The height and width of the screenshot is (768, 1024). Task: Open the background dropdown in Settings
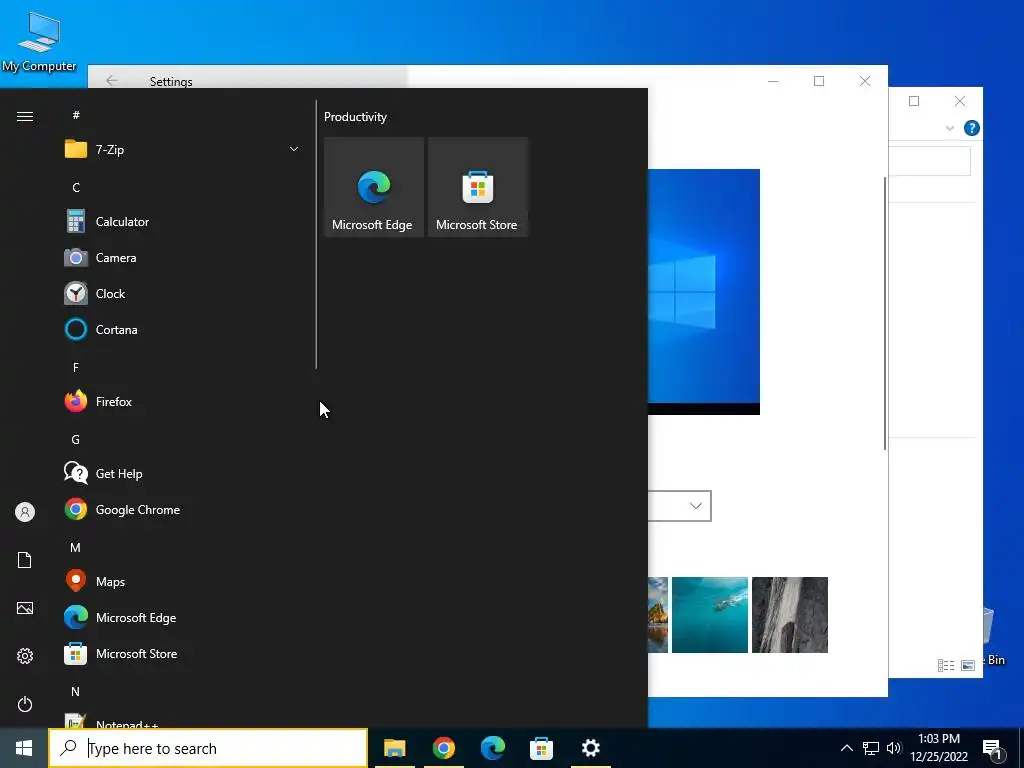pyautogui.click(x=679, y=506)
